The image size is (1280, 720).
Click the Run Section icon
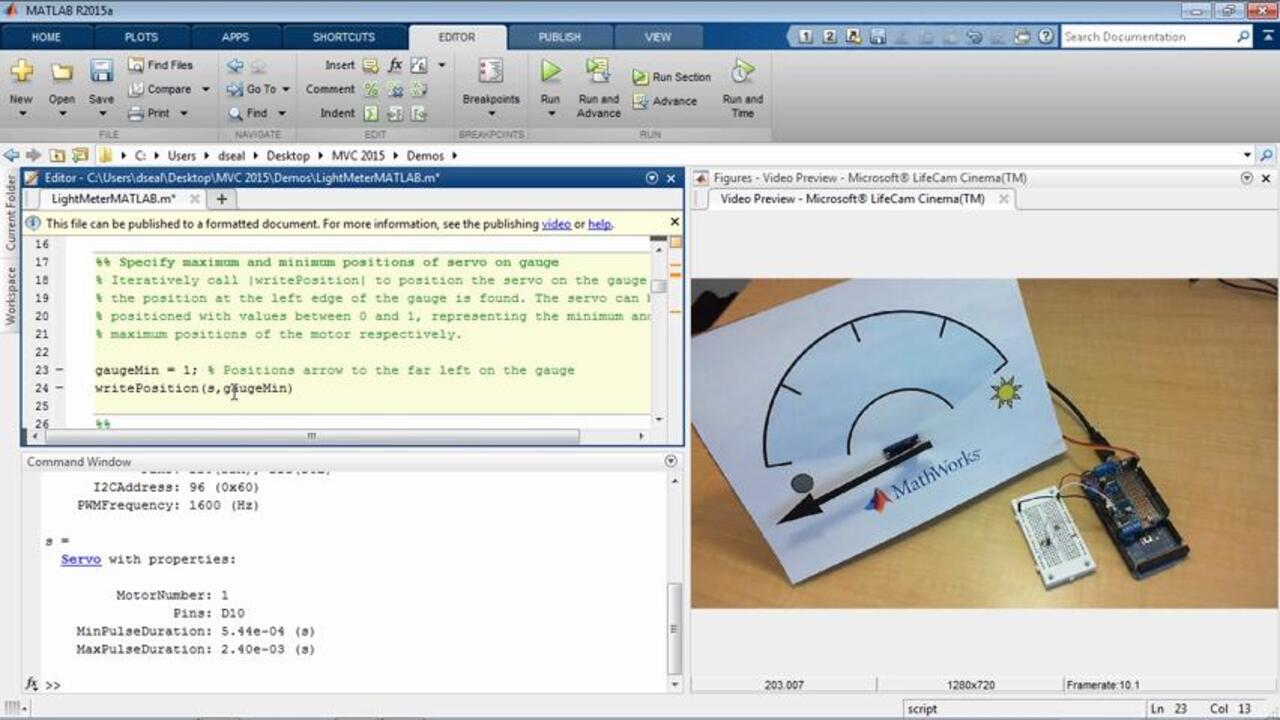click(x=641, y=77)
